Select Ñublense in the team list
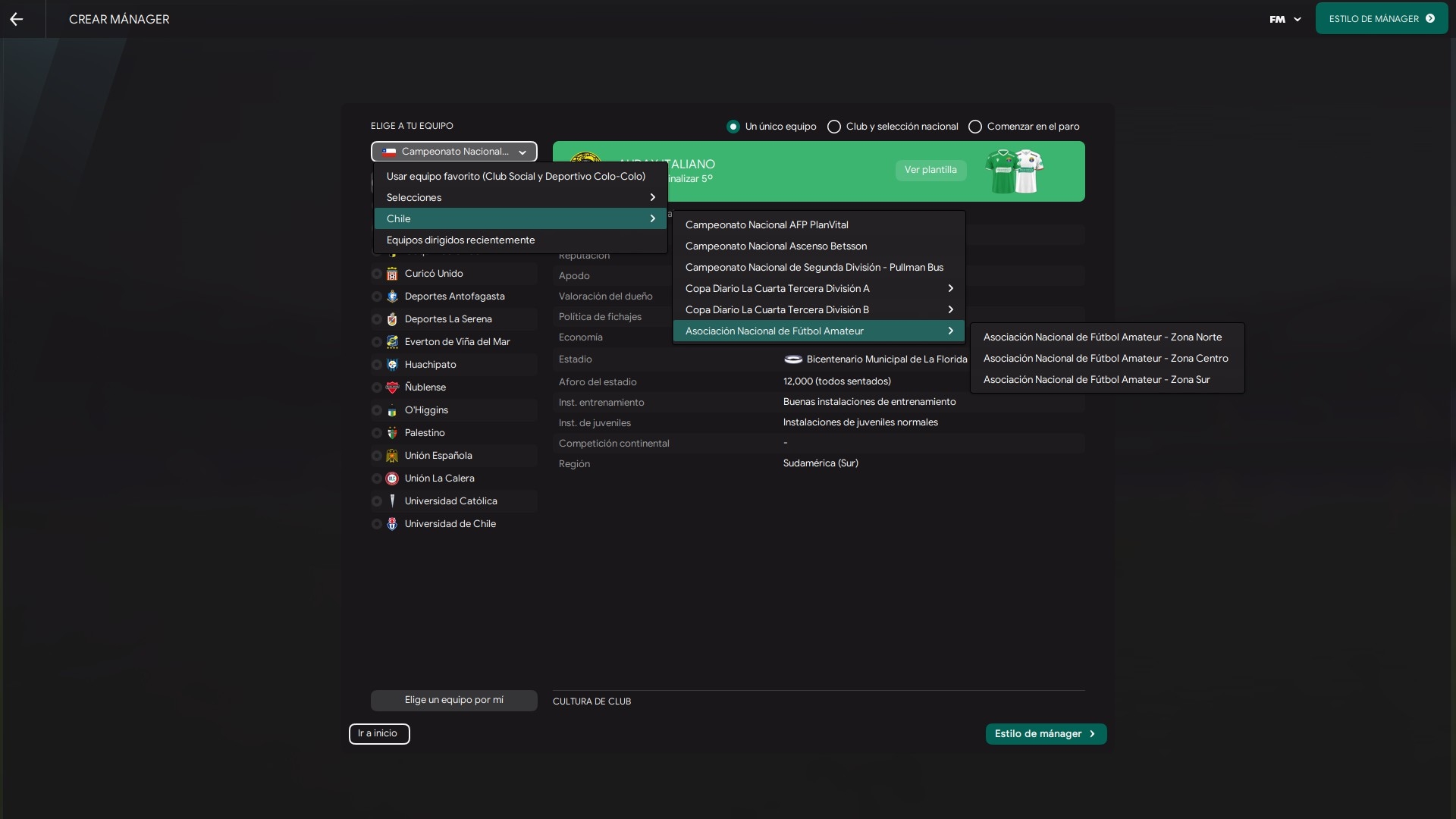 pos(454,388)
